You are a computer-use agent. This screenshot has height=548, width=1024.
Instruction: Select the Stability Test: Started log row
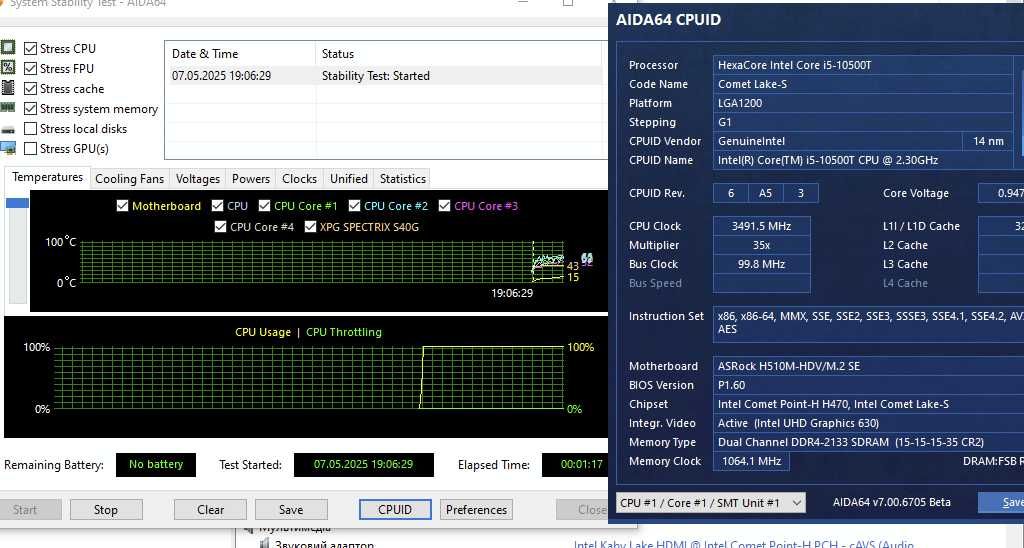click(384, 76)
